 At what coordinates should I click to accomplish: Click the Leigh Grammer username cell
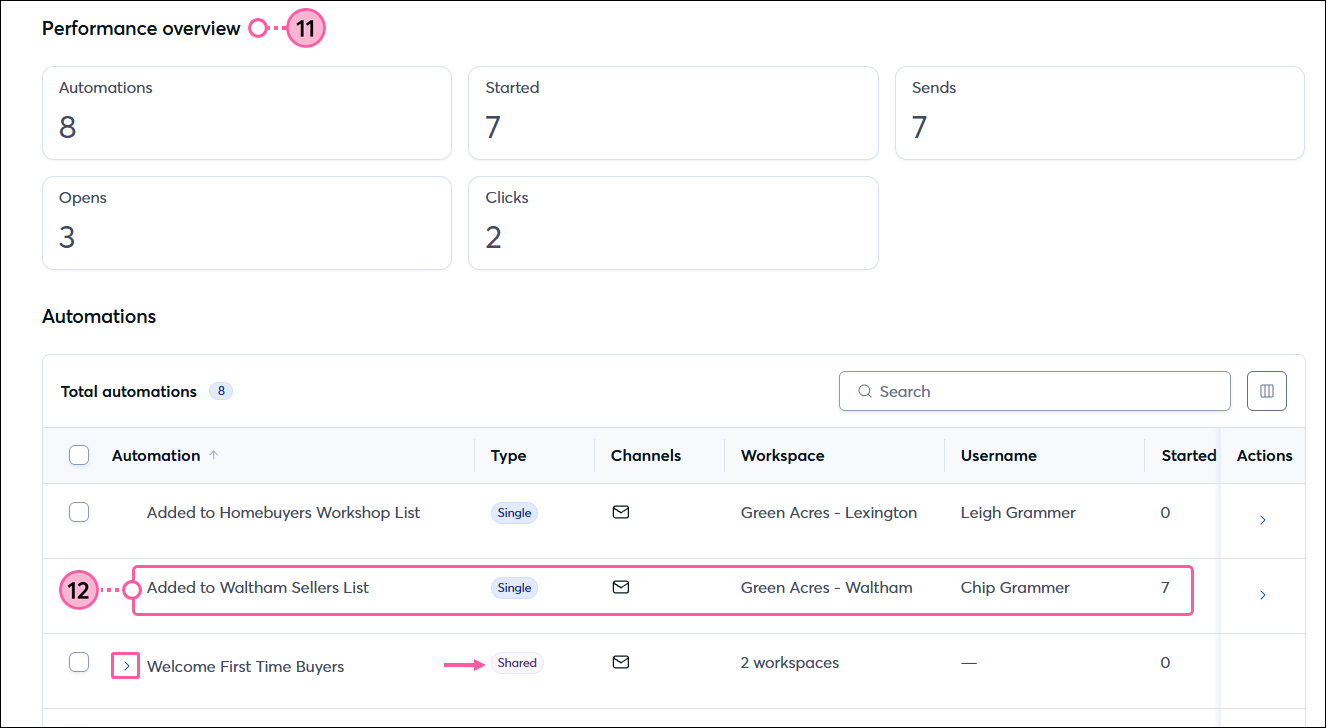click(1018, 512)
